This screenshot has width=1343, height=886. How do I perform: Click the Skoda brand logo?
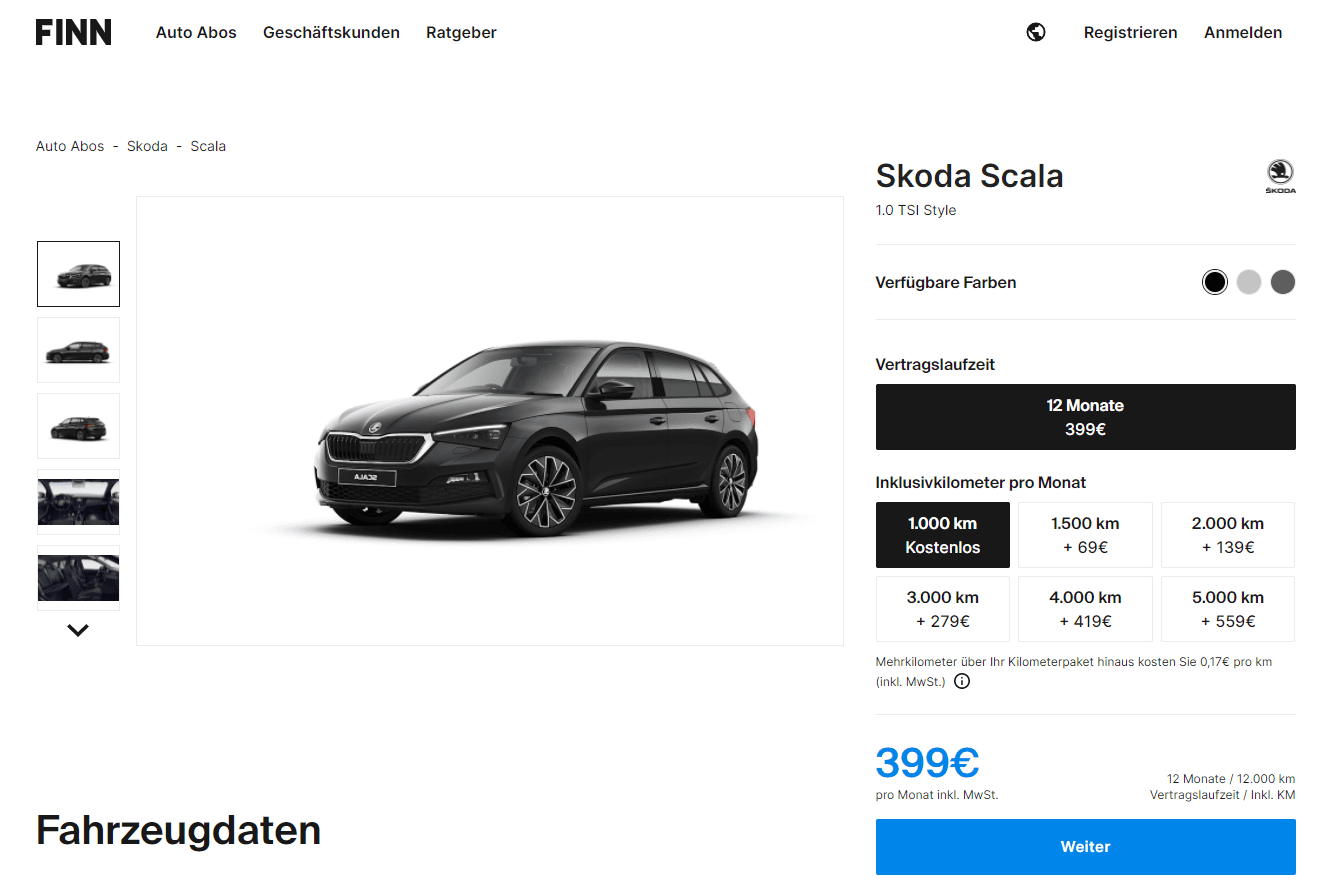pyautogui.click(x=1280, y=176)
